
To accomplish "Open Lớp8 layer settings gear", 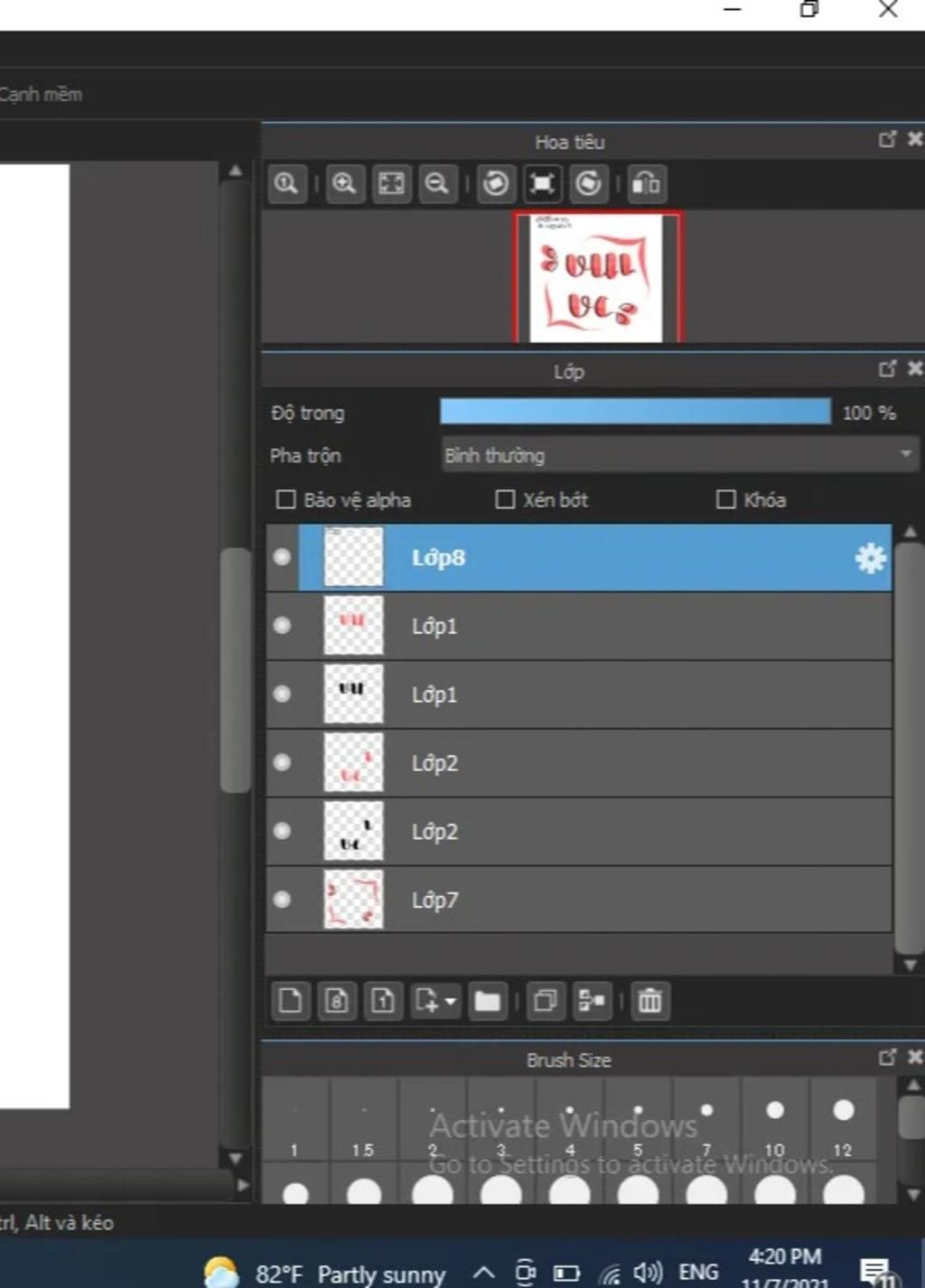I will click(871, 558).
